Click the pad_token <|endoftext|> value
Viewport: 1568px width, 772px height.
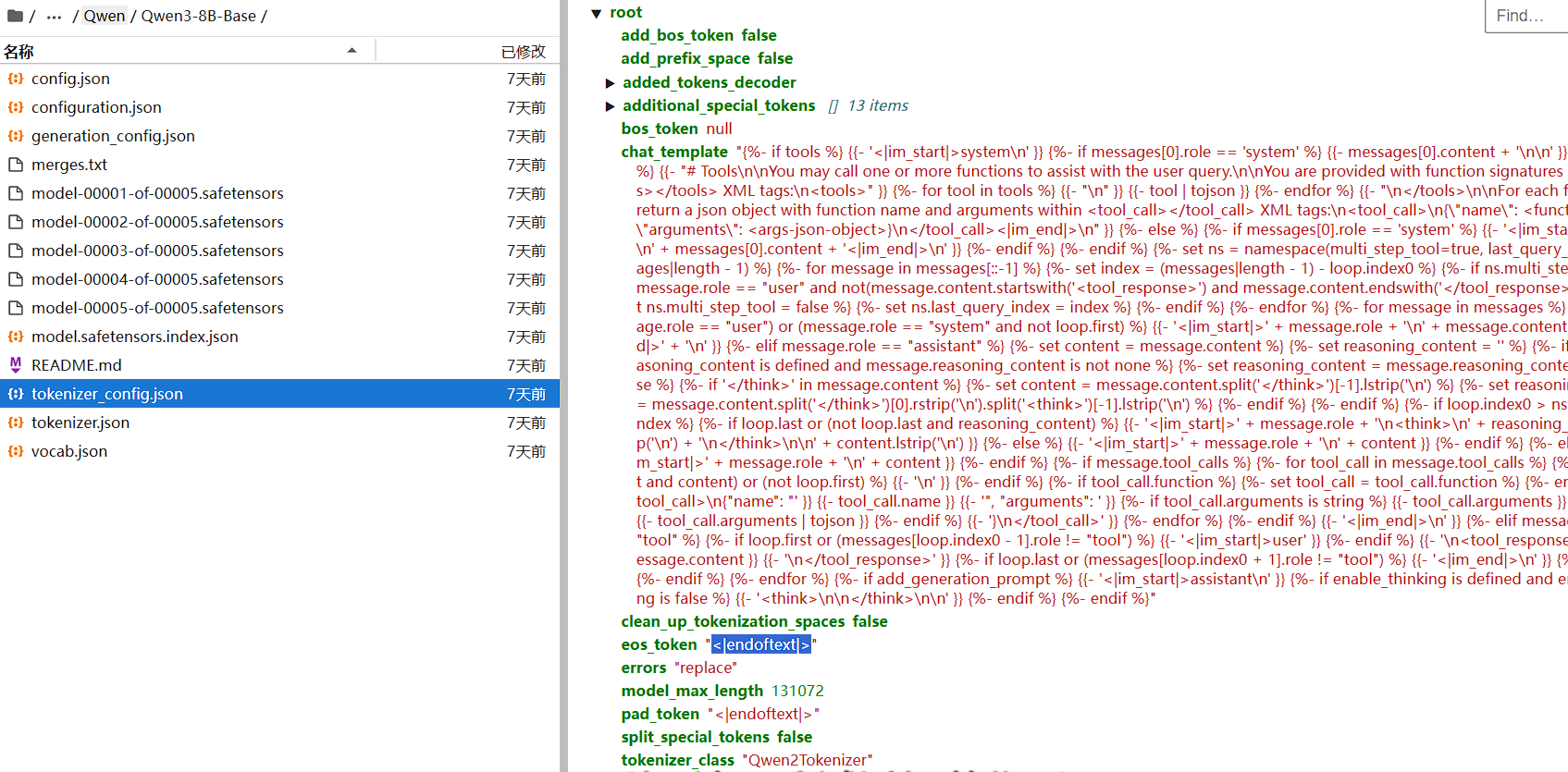pos(763,714)
